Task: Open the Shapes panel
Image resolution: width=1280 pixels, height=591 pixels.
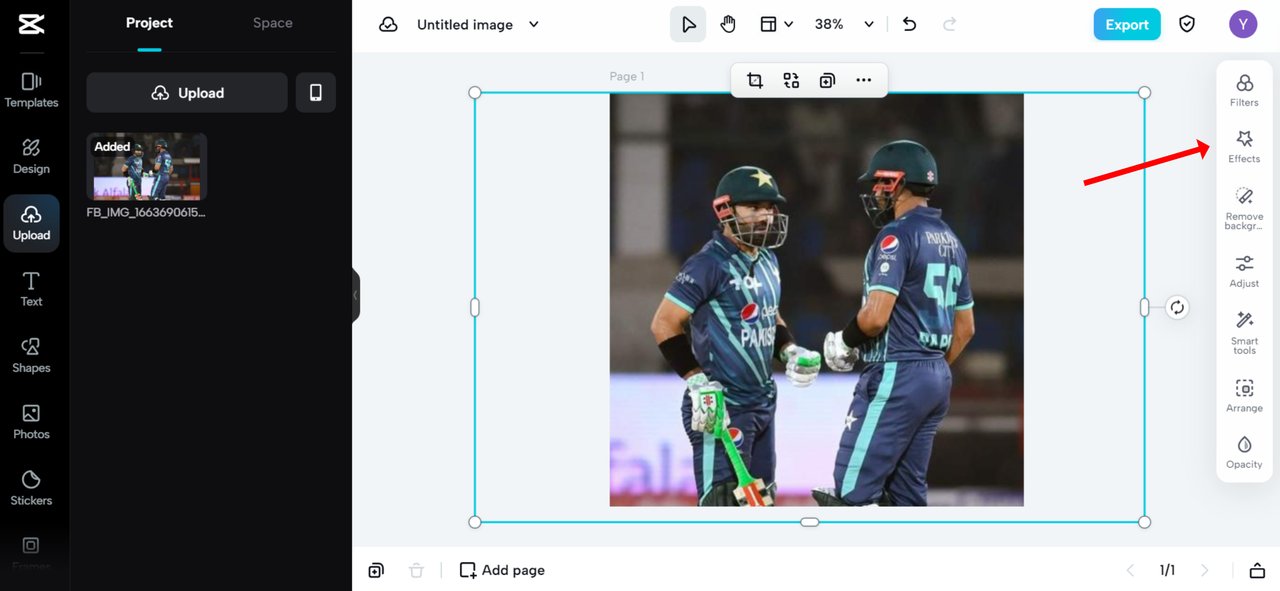Action: (x=31, y=355)
